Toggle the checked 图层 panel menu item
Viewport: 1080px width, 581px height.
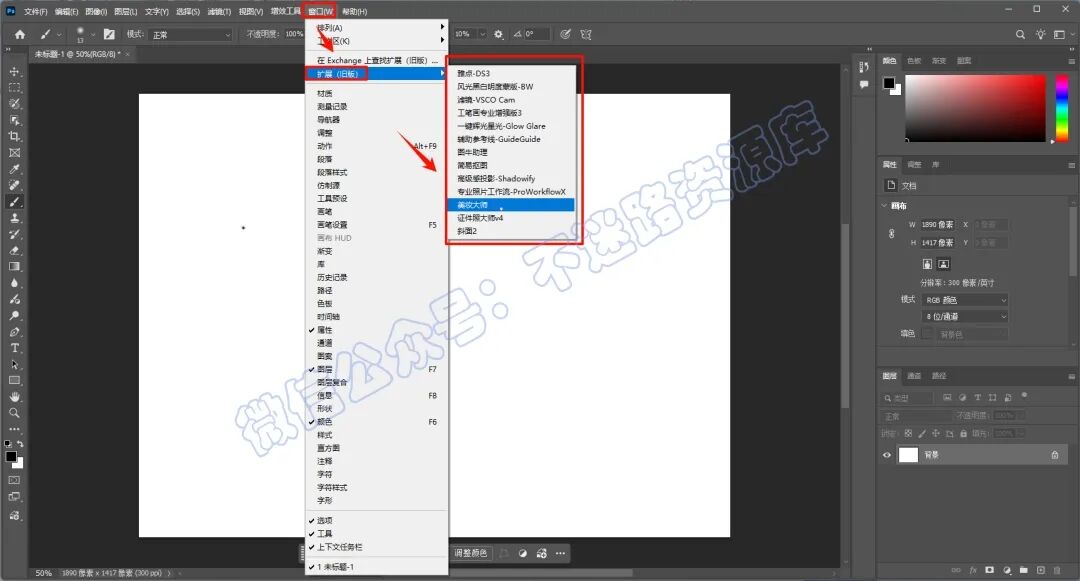point(377,369)
